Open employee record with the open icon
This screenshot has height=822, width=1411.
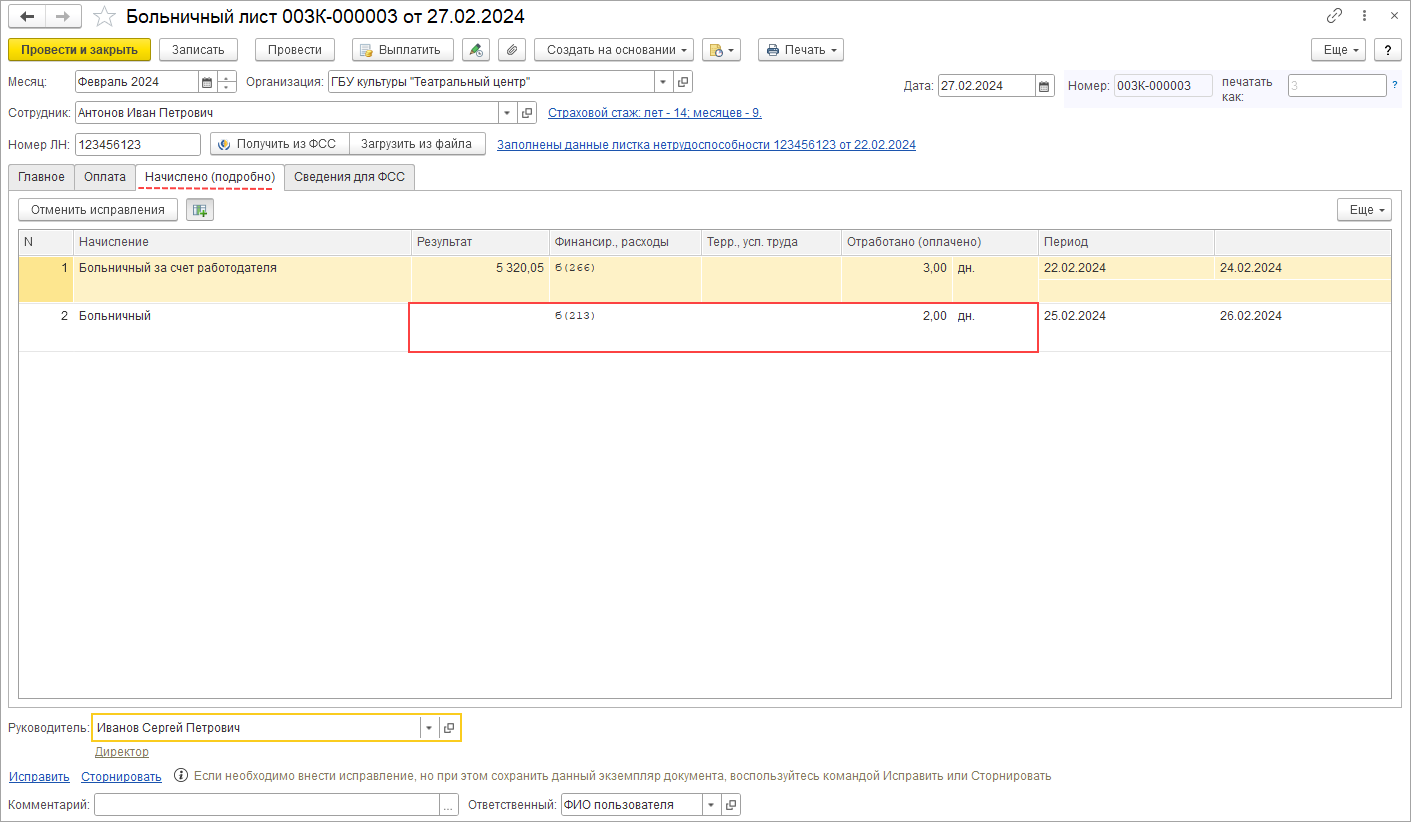(528, 113)
